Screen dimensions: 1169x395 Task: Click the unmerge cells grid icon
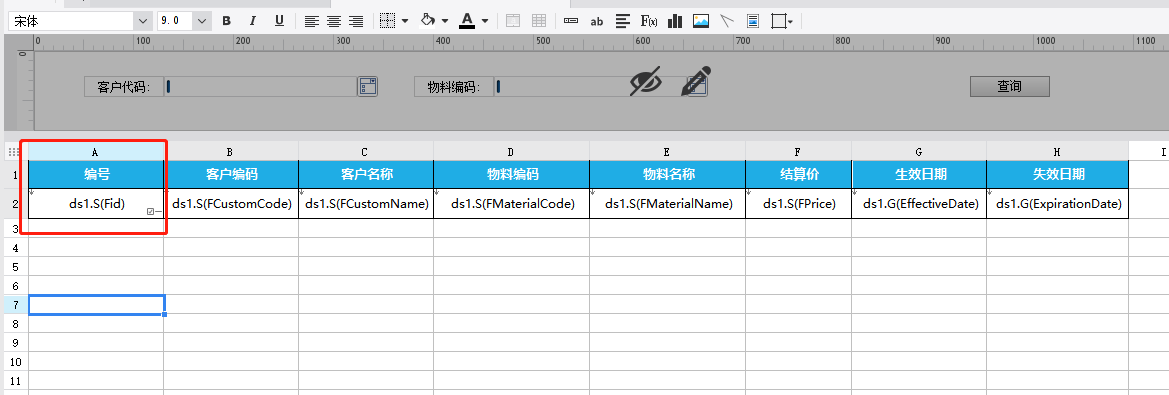538,21
